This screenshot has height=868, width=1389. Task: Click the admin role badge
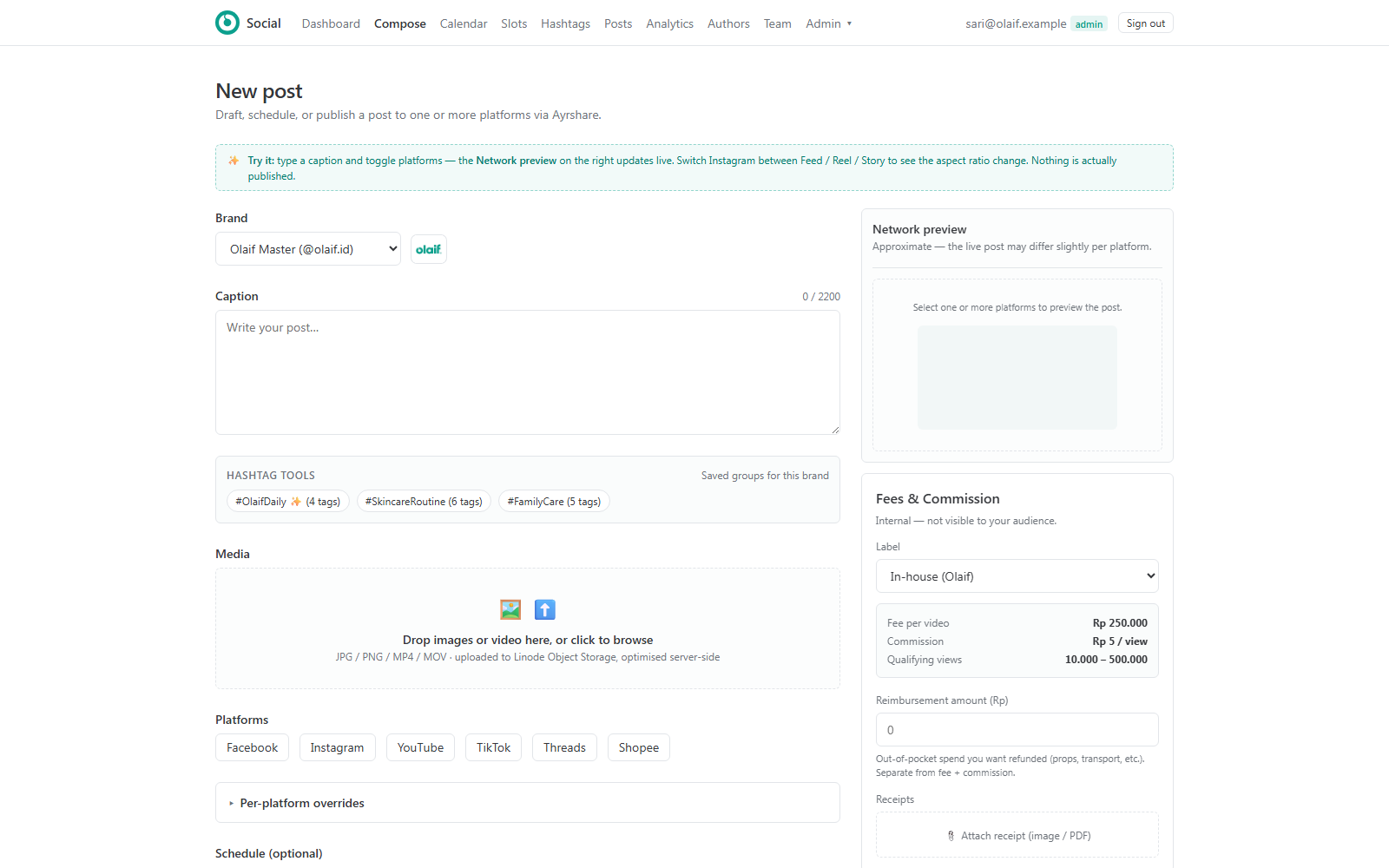tap(1089, 24)
